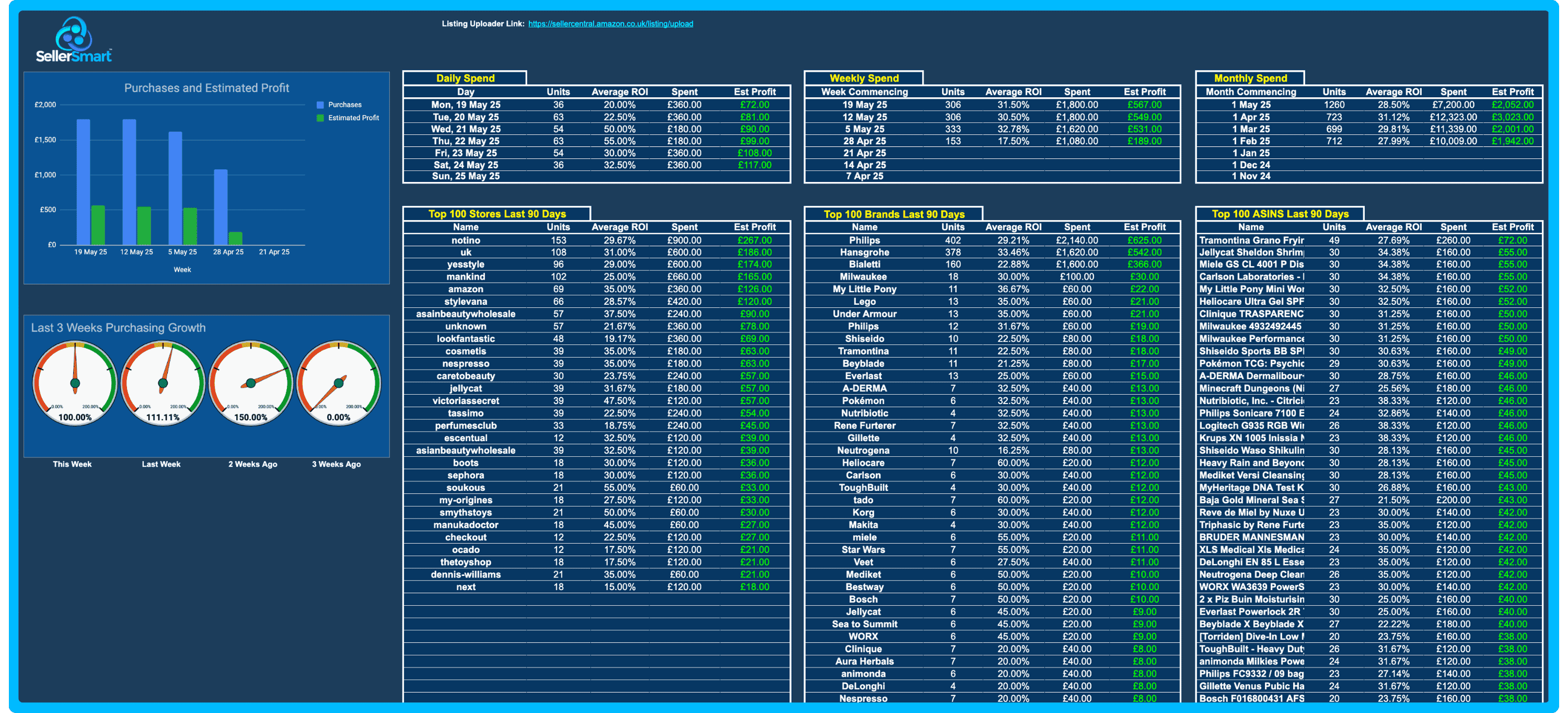Viewport: 1568px width, 713px height.
Task: Click the 'Pokémon TCG: Psychic' ASIN name
Action: click(1251, 363)
